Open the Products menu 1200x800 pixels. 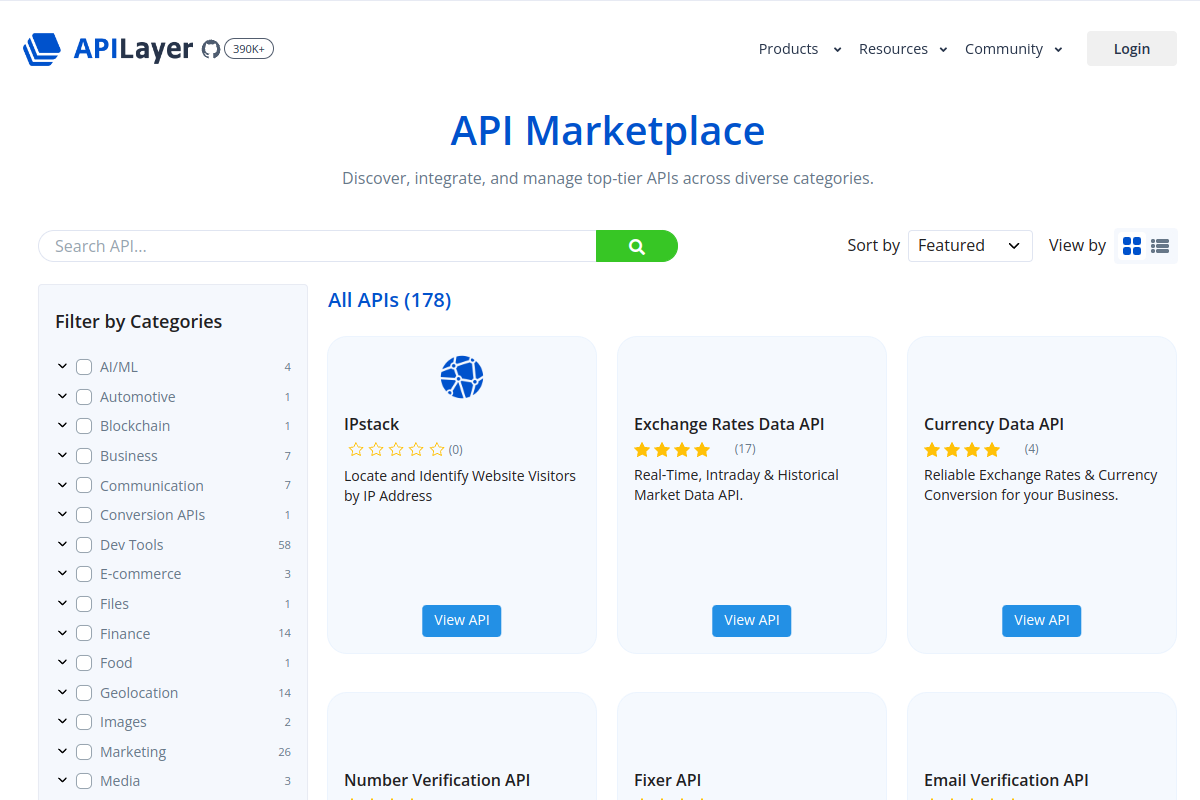800,49
